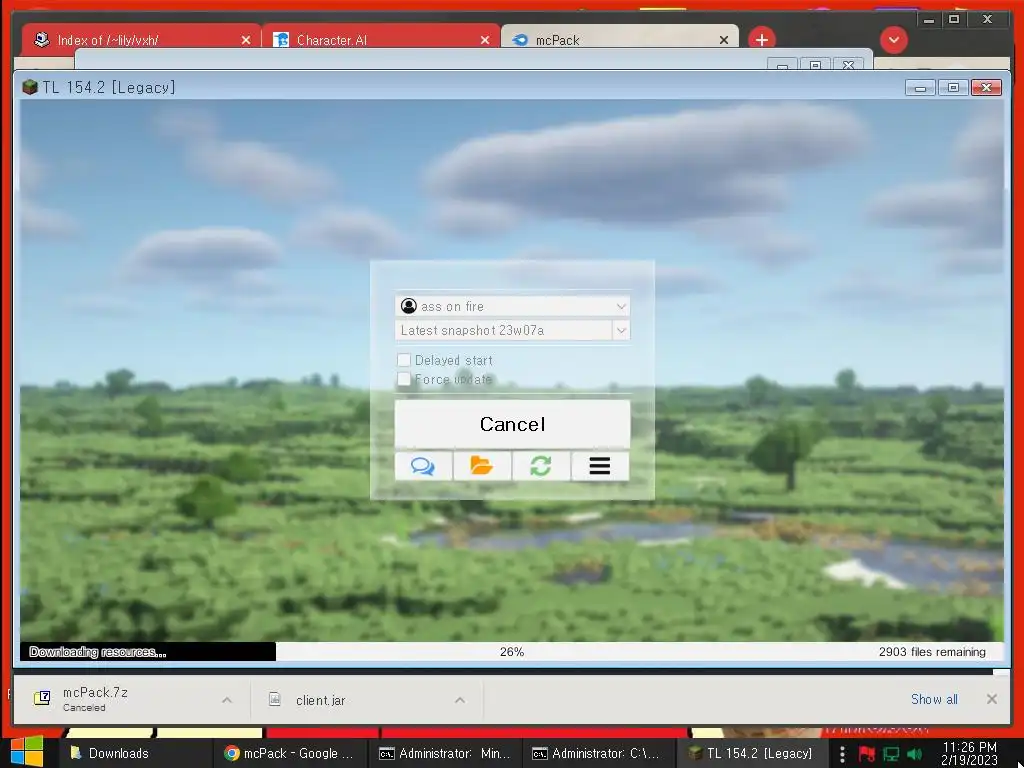1024x768 pixels.
Task: Open a new browser tab with plus
Action: tap(761, 40)
